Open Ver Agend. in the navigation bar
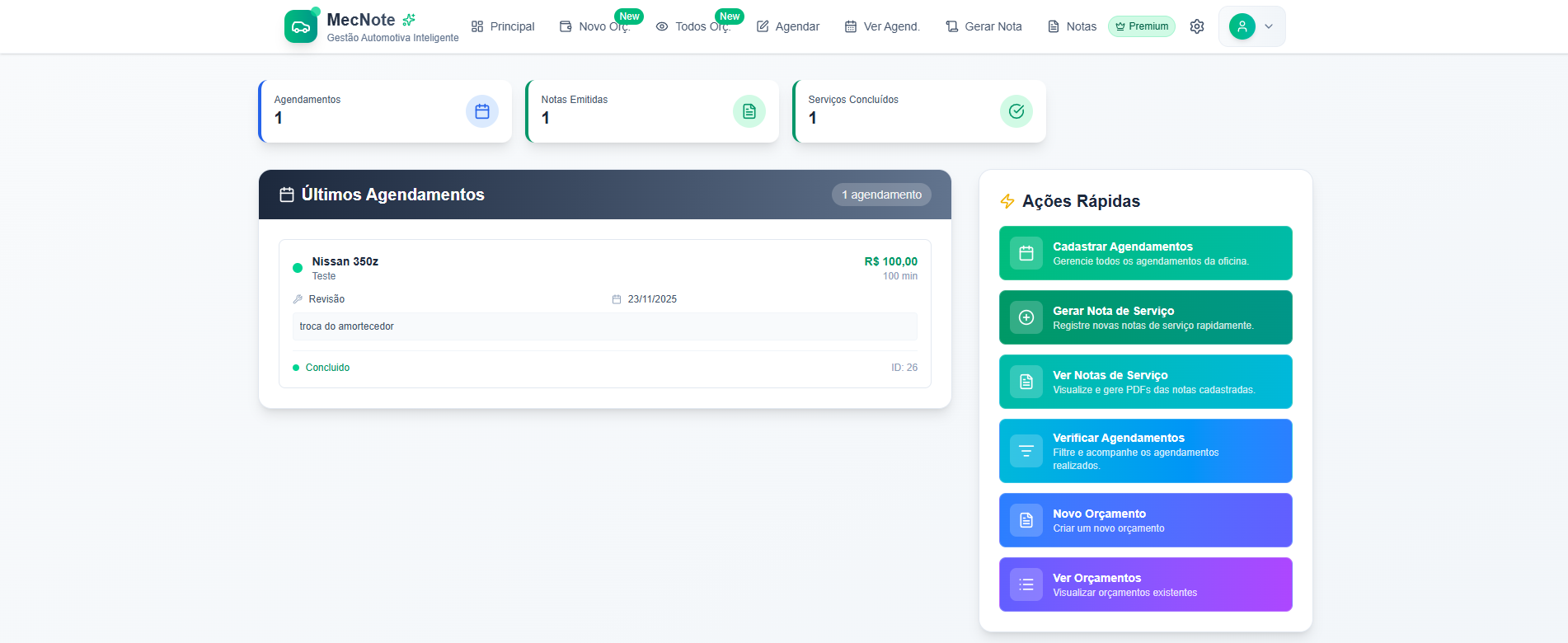This screenshot has height=643, width=1568. click(882, 26)
